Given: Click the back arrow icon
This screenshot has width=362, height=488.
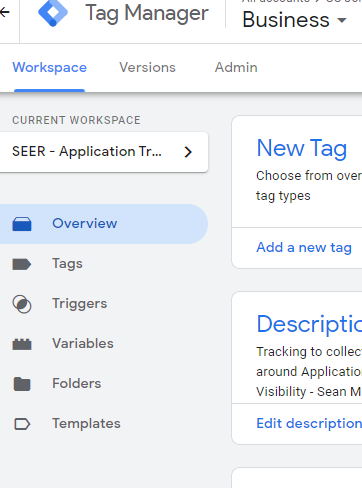Looking at the screenshot, I should click(4, 13).
